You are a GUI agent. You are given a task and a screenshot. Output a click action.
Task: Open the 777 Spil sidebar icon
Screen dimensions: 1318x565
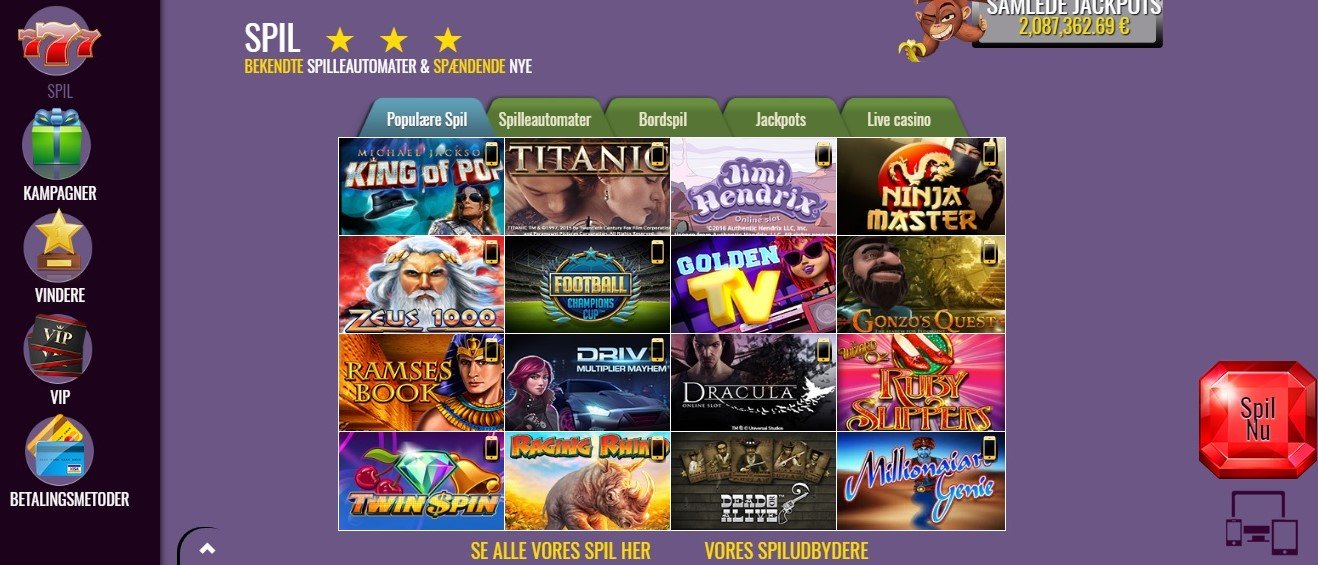click(59, 42)
